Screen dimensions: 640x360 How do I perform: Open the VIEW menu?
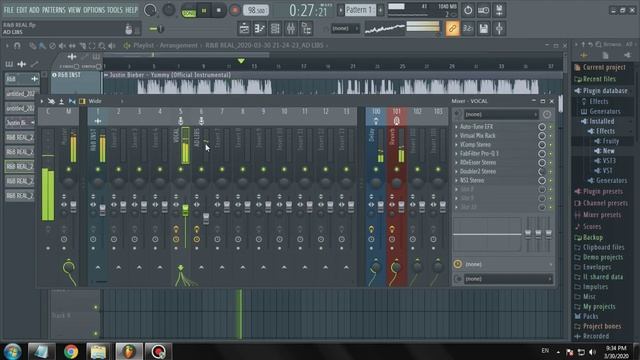(74, 10)
